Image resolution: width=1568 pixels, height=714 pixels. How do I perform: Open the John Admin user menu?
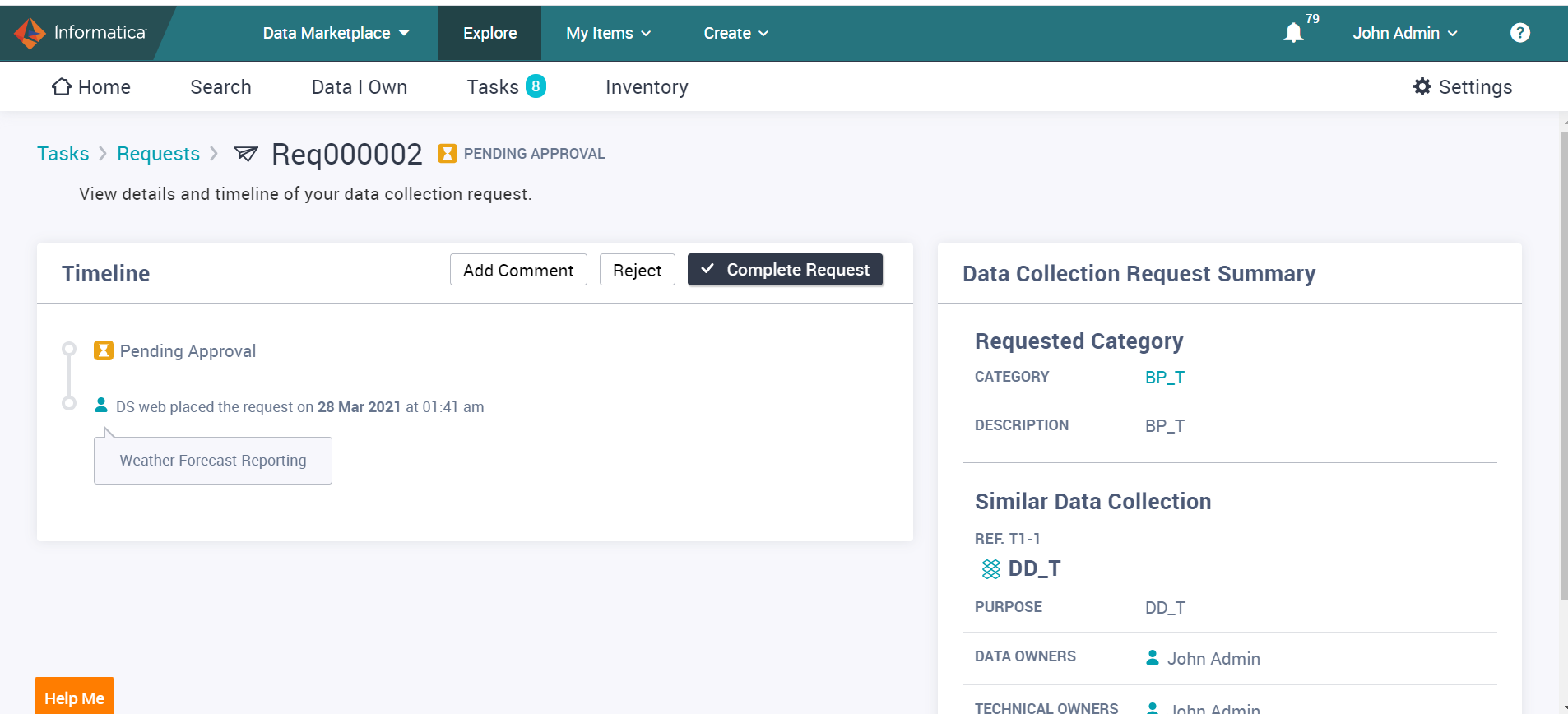[1405, 33]
